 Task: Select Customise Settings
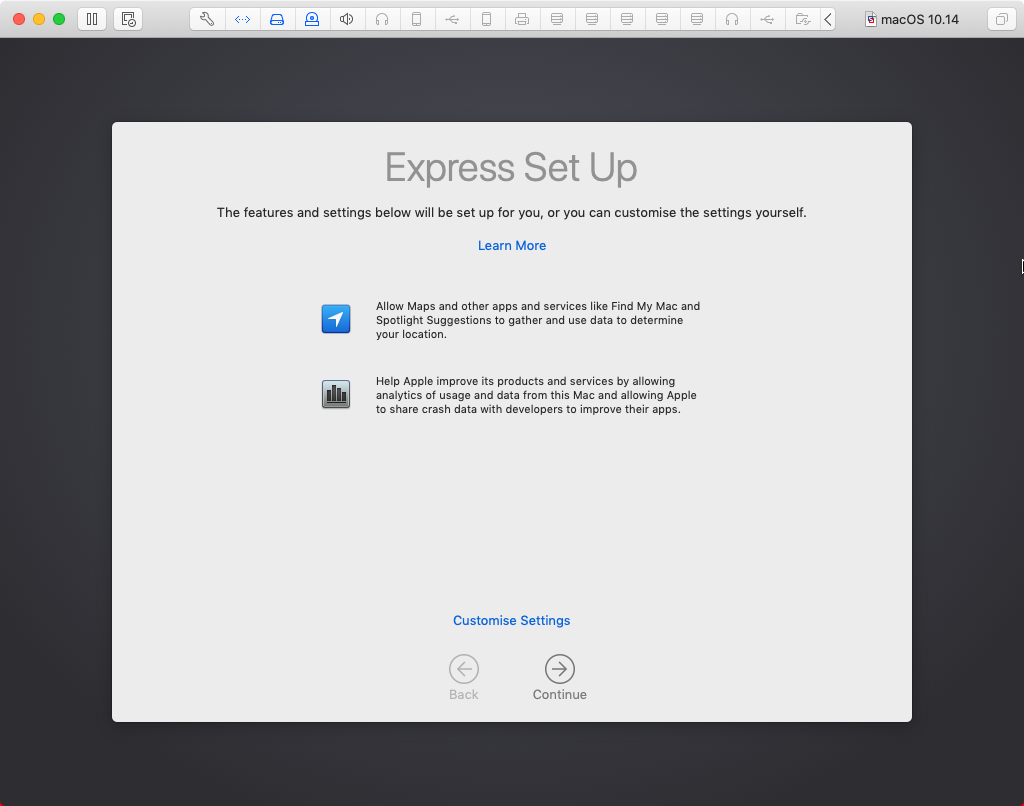pyautogui.click(x=511, y=620)
